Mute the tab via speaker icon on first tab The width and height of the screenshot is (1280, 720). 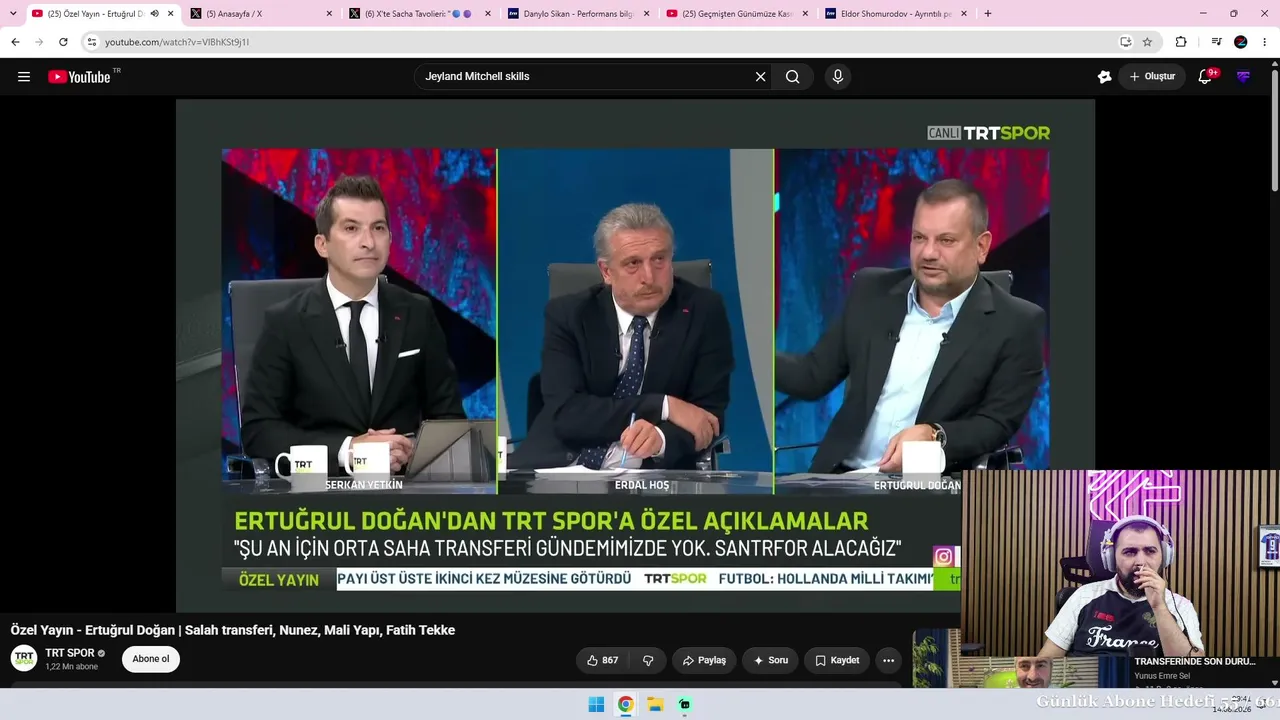point(154,14)
